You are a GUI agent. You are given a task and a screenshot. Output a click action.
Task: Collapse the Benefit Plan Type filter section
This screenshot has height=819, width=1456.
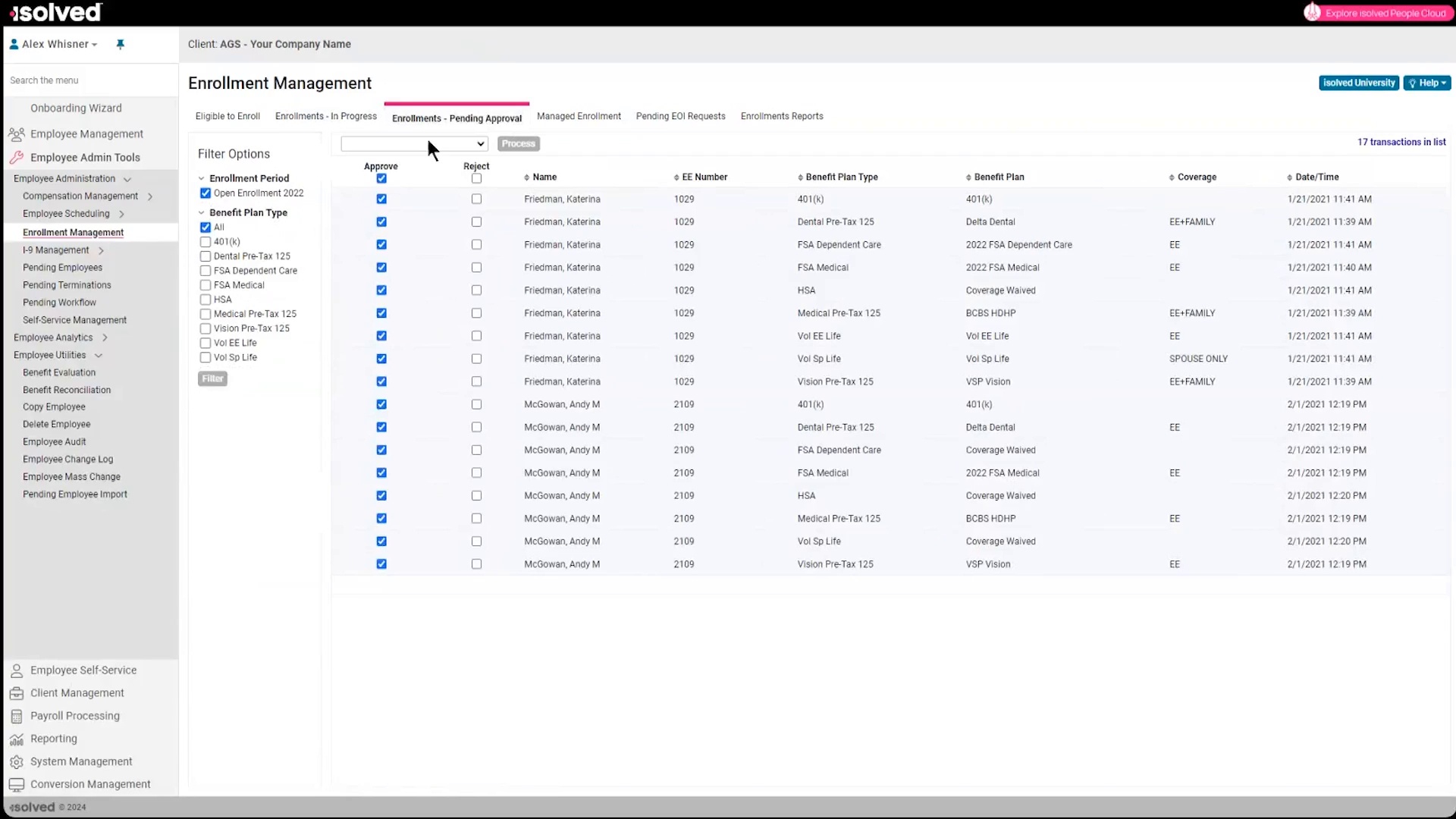[x=202, y=213]
